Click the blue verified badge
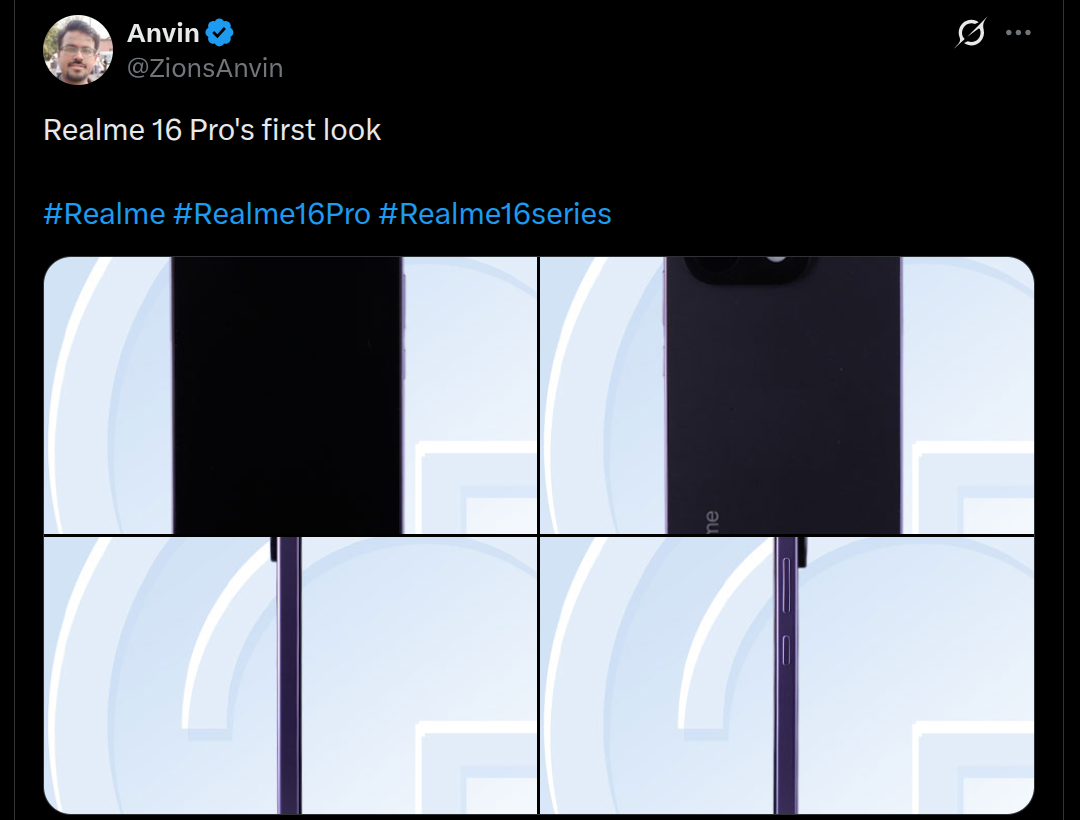The image size is (1080, 820). tap(220, 33)
